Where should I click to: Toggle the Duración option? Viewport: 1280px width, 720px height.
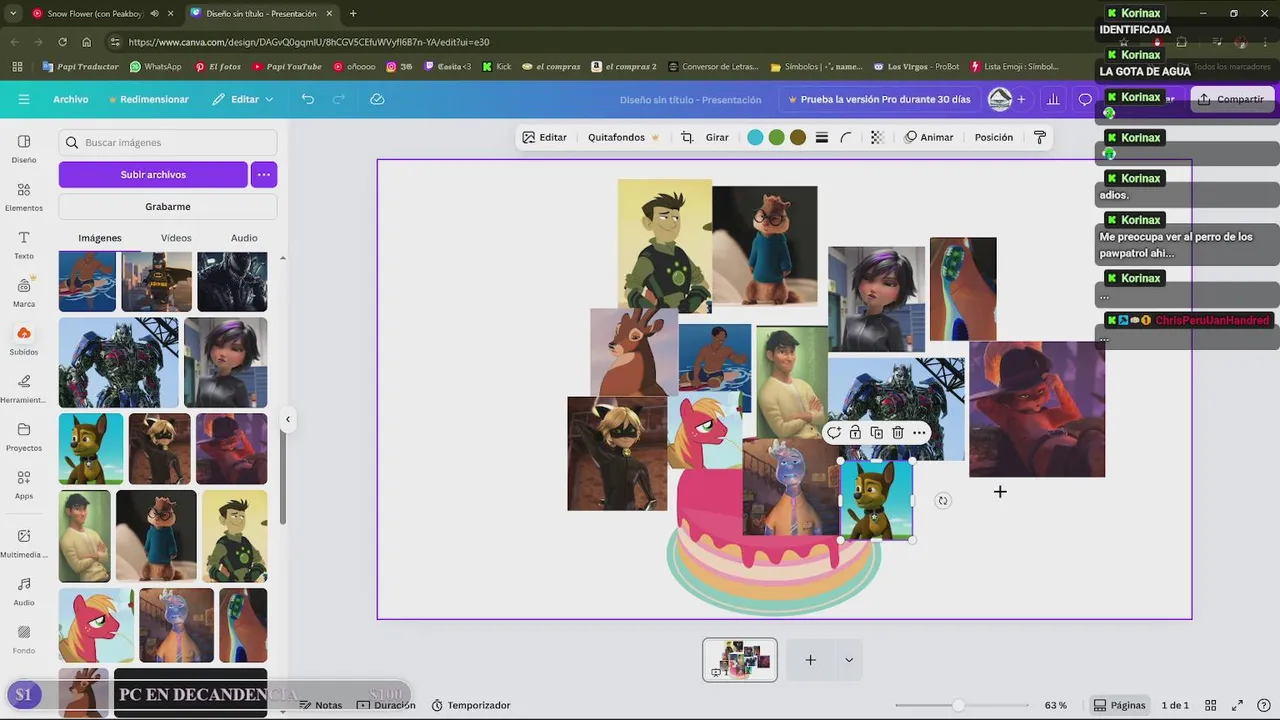[x=386, y=705]
